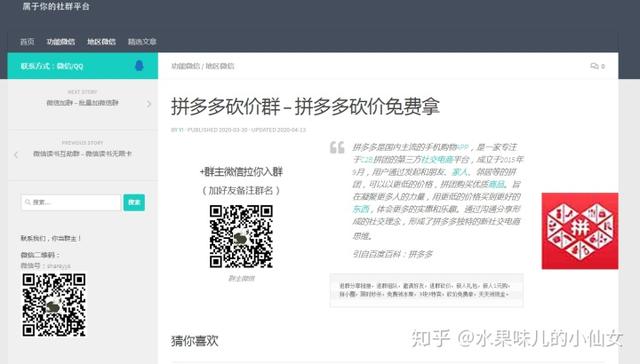Click the 商品 link in the quote
The width and height of the screenshot is (640, 364).
point(496,184)
